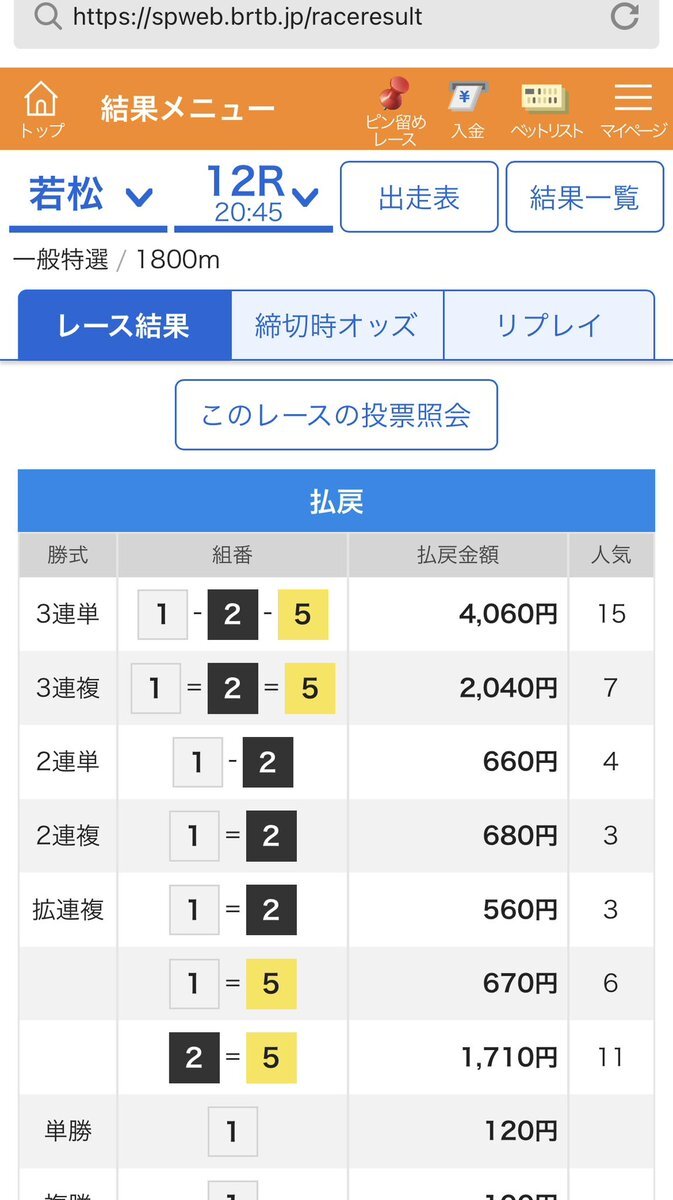This screenshot has width=673, height=1200.
Task: Expand the 若松 venue dropdown
Action: (88, 196)
